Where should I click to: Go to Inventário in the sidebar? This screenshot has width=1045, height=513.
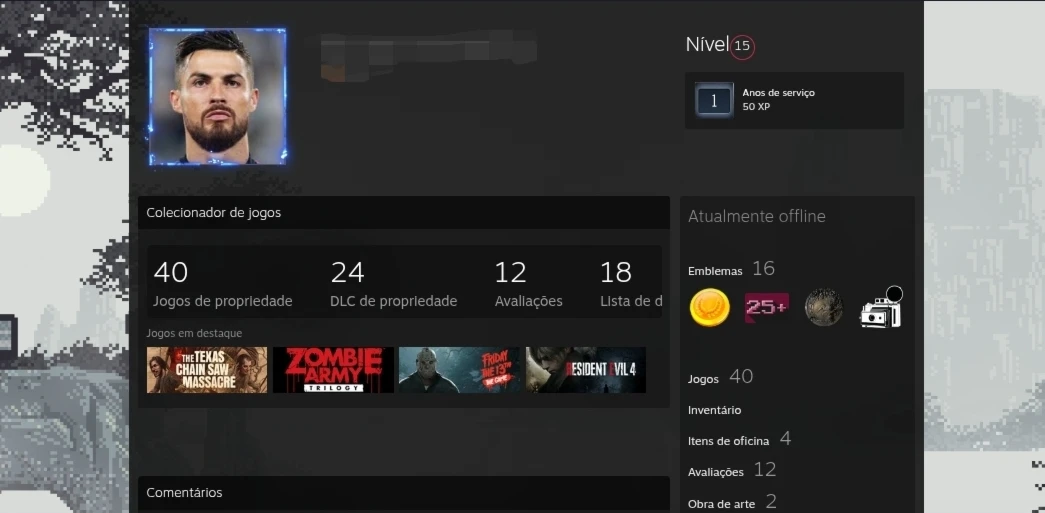point(715,410)
